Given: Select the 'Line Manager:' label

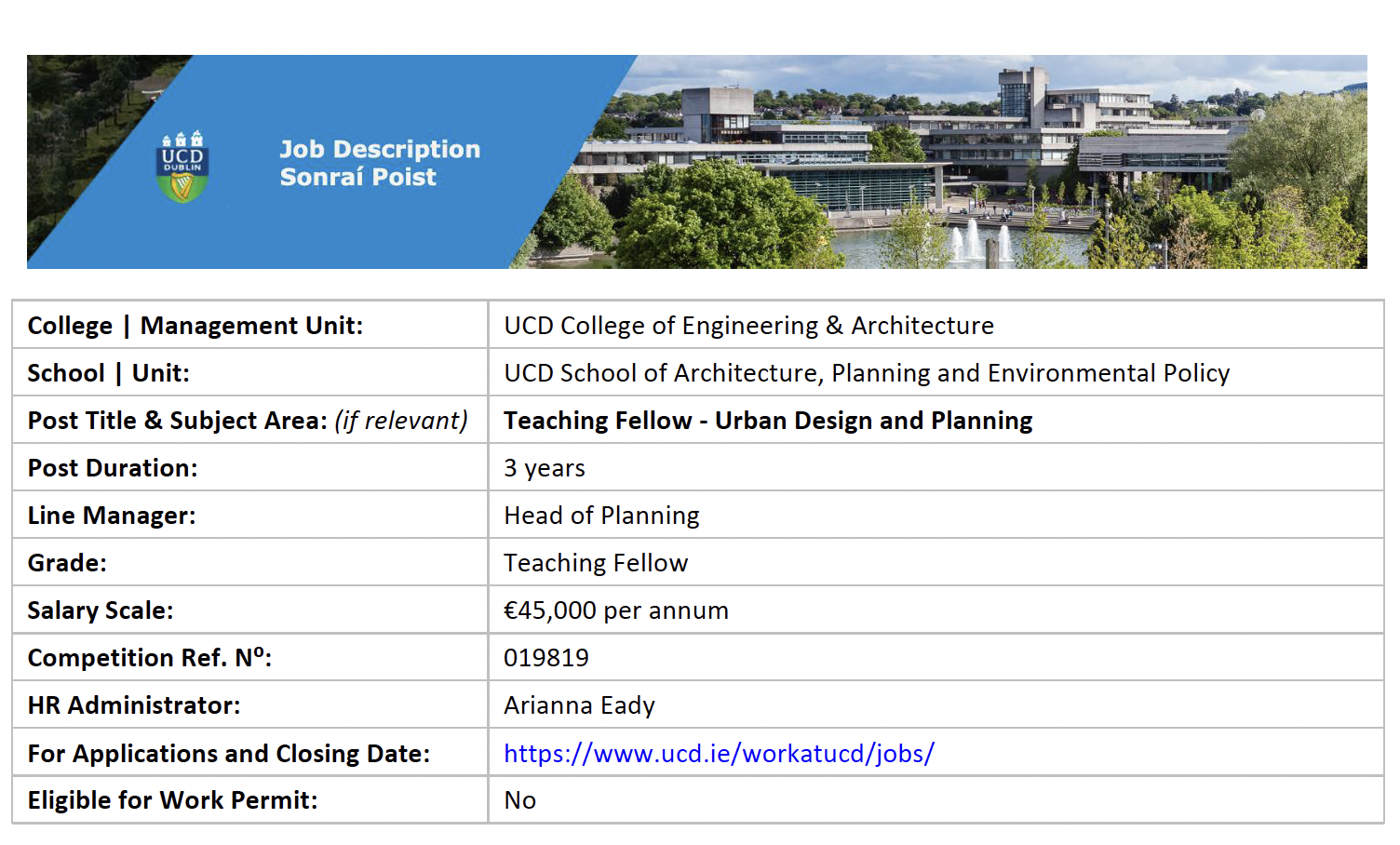Looking at the screenshot, I should point(112,516).
